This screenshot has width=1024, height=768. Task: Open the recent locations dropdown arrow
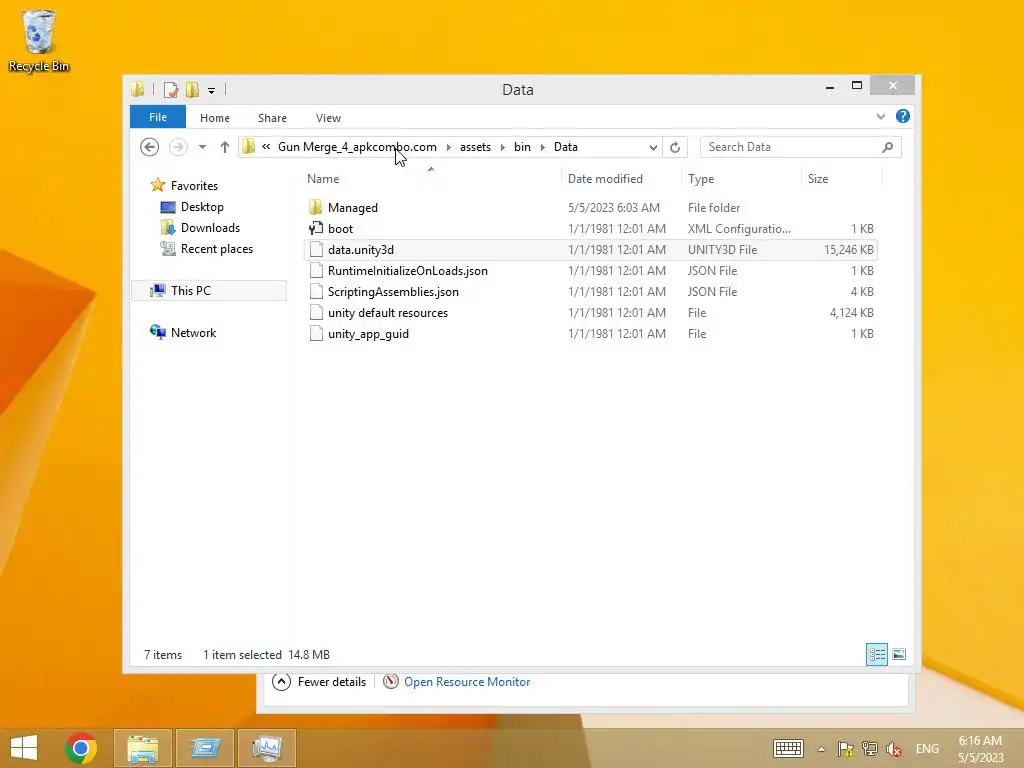[x=202, y=147]
